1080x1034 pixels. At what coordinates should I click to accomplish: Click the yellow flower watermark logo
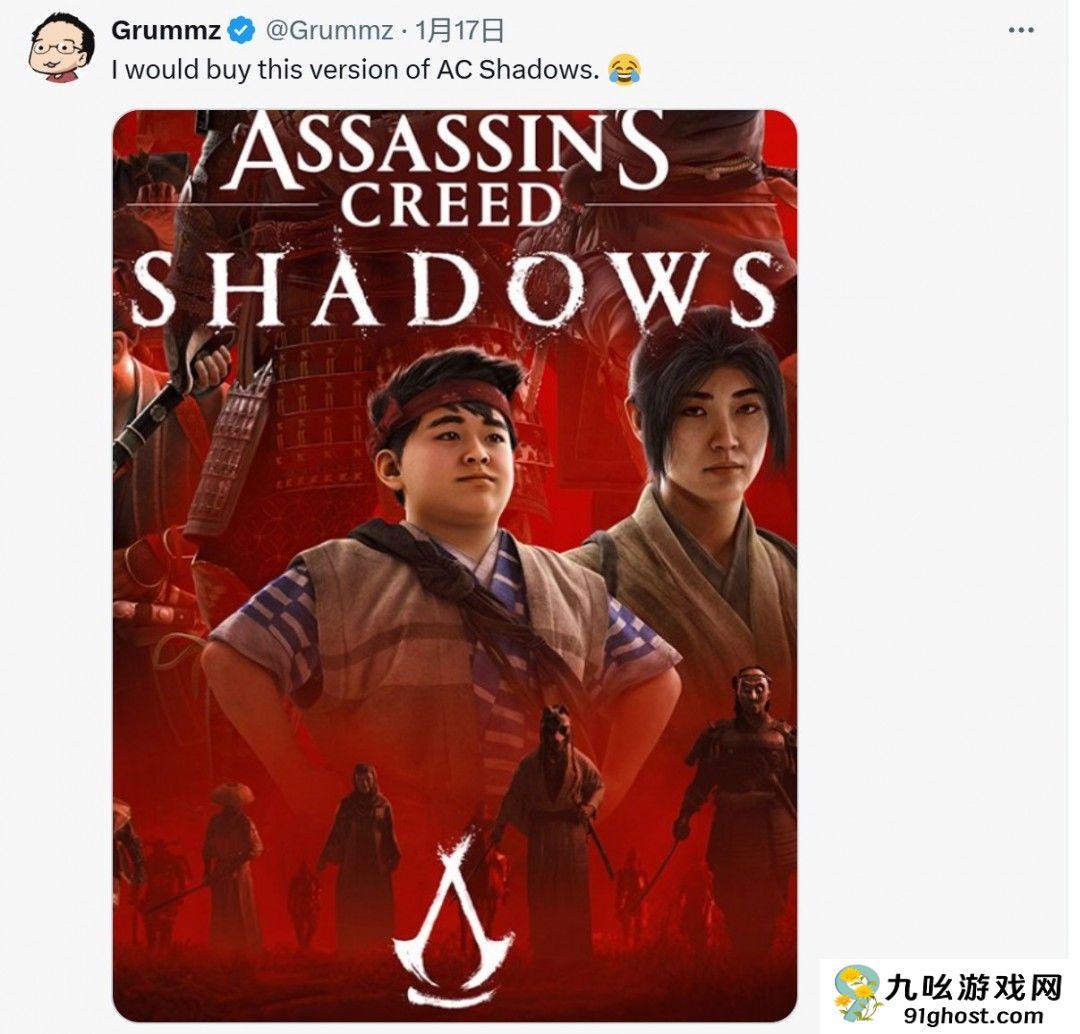point(856,994)
